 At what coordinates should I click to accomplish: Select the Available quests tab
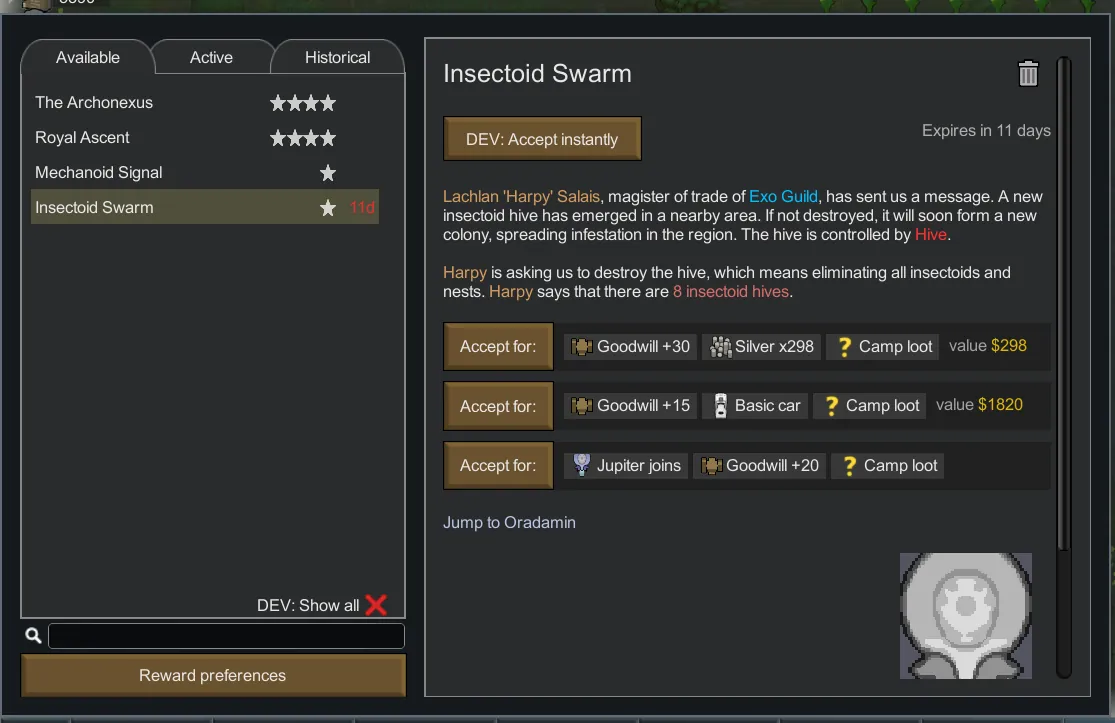[88, 58]
